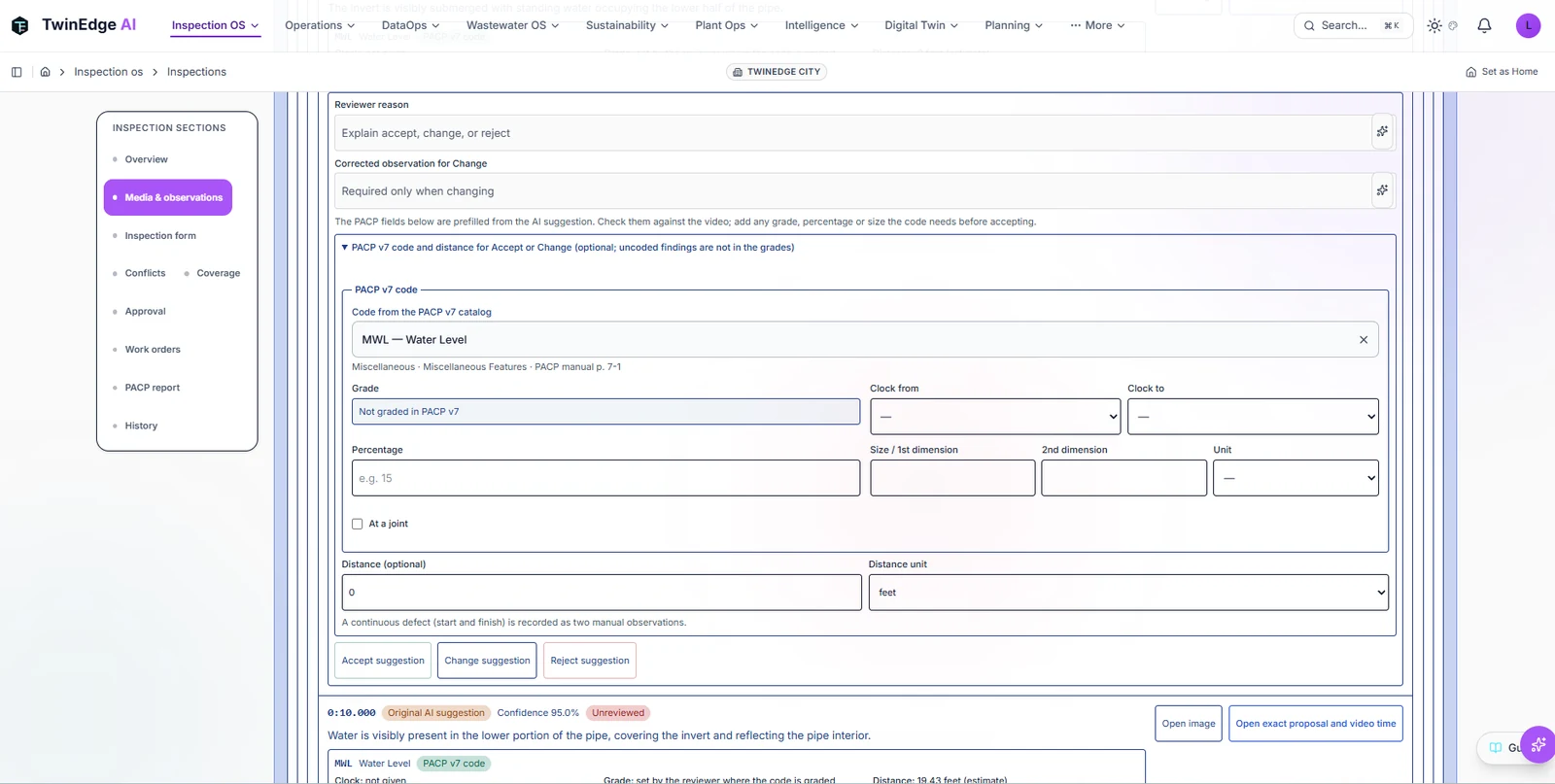
Task: Open the Clock to dropdown
Action: point(1253,417)
